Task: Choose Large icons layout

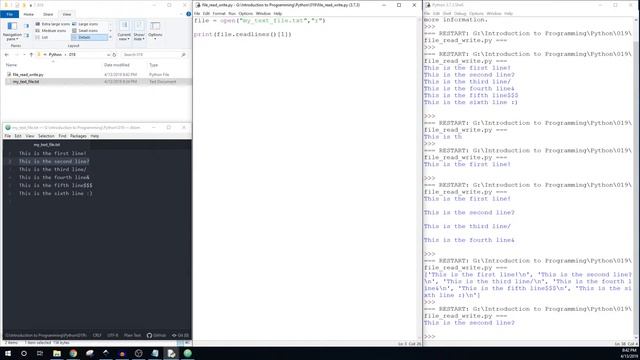Action: [85, 24]
